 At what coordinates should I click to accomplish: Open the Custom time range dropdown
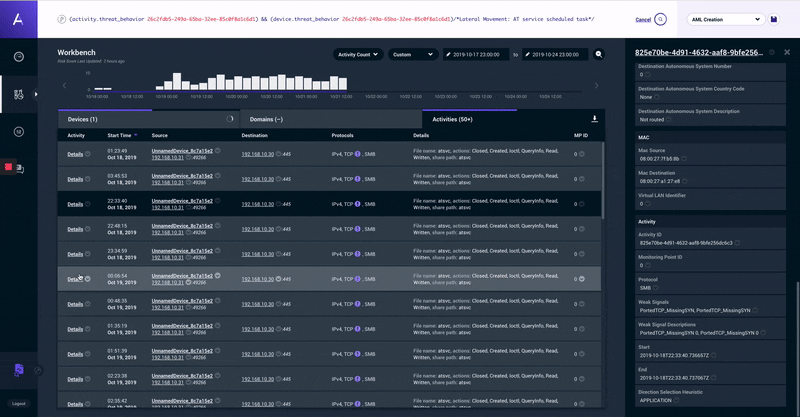(x=413, y=55)
